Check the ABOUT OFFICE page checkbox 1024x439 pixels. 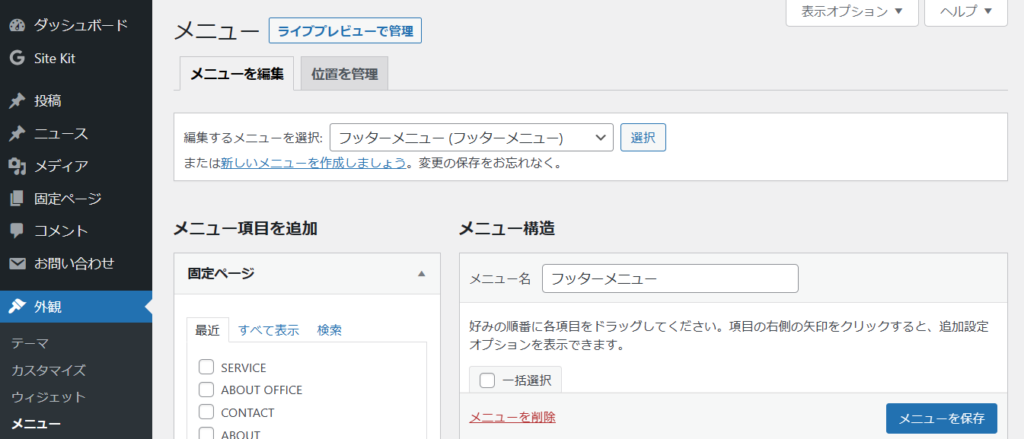point(207,389)
